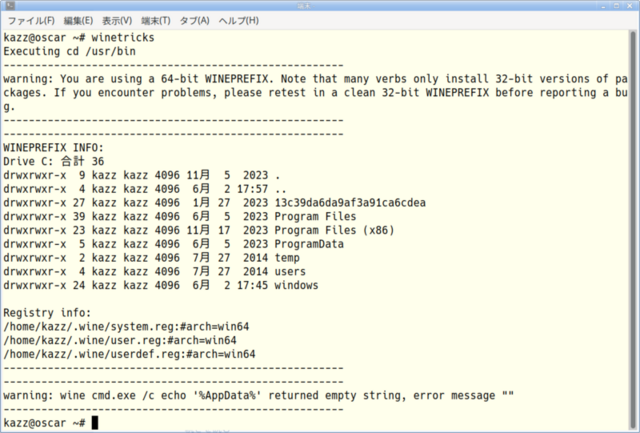Click the 'ProgramData' directory entry
The width and height of the screenshot is (640, 433).
[309, 244]
